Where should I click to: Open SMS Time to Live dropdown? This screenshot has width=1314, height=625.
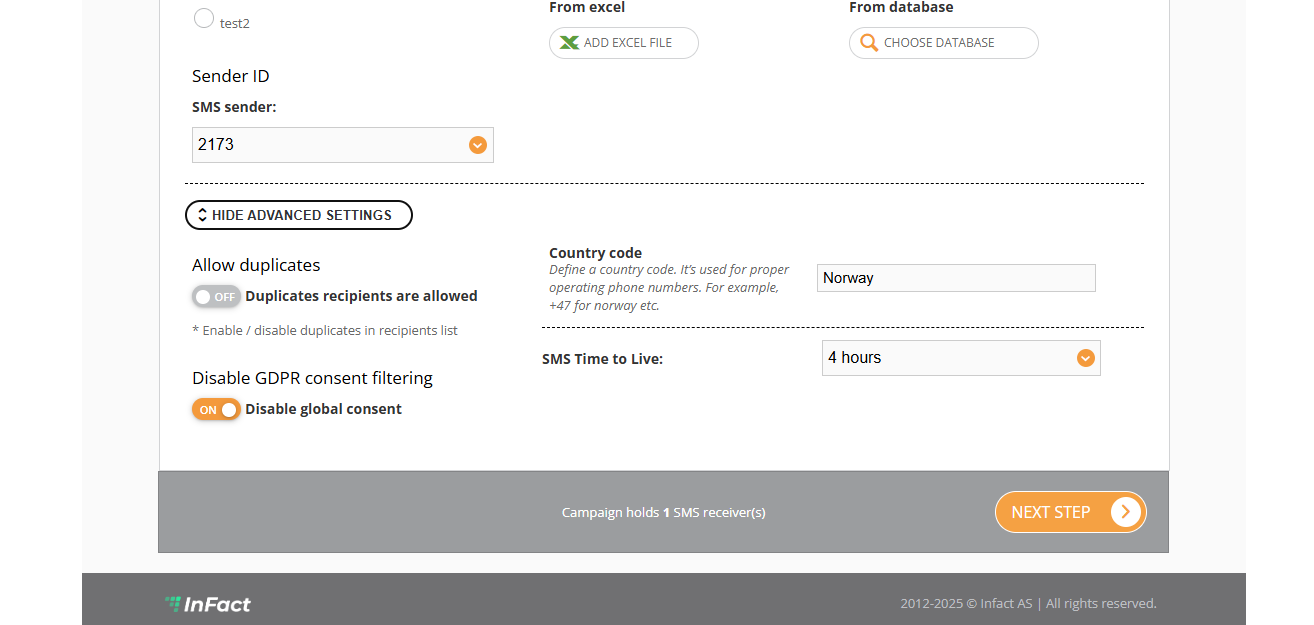pos(950,358)
